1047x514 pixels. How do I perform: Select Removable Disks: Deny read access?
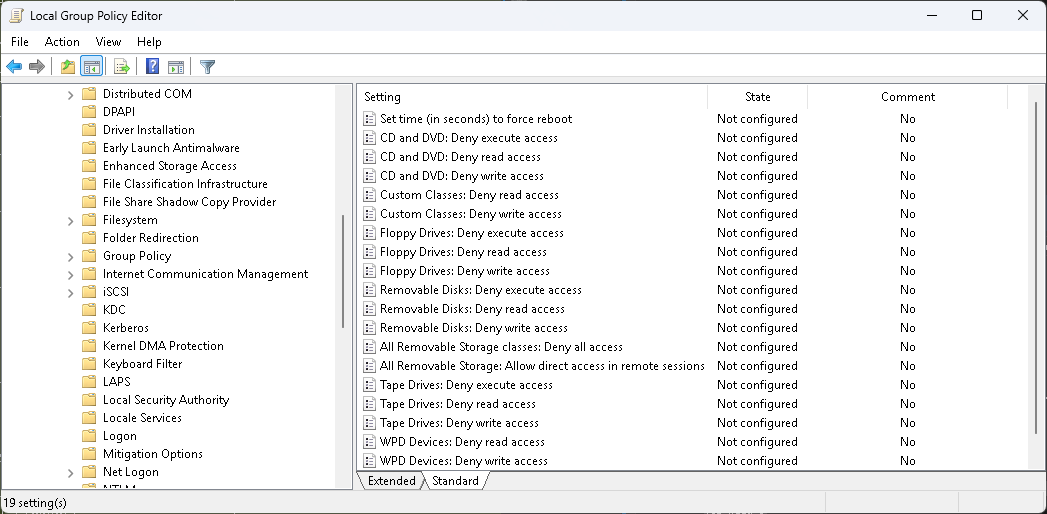[472, 309]
